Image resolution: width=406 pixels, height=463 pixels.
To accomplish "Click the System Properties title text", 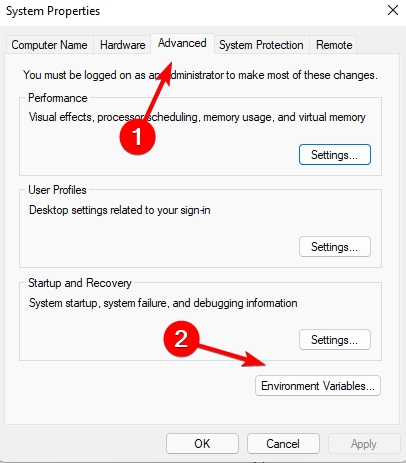I will coord(53,11).
